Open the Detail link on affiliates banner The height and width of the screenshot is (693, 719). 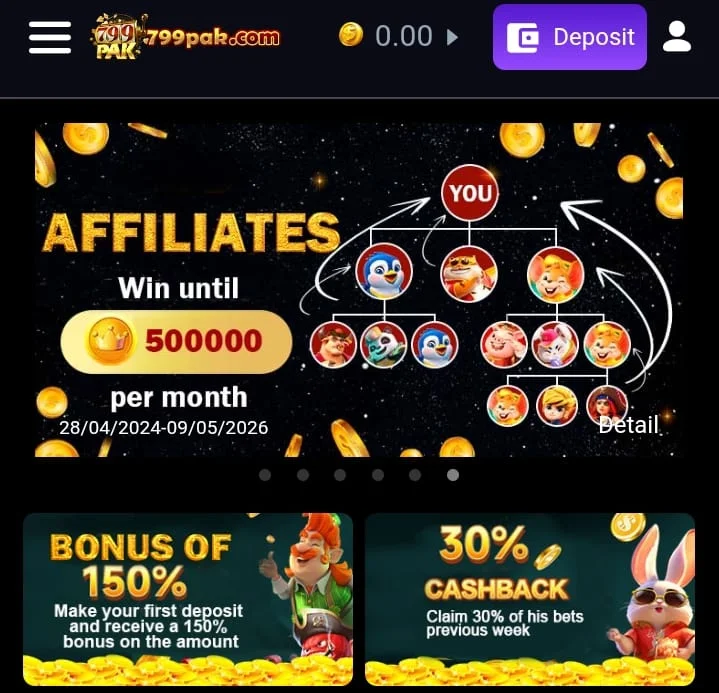tap(629, 425)
